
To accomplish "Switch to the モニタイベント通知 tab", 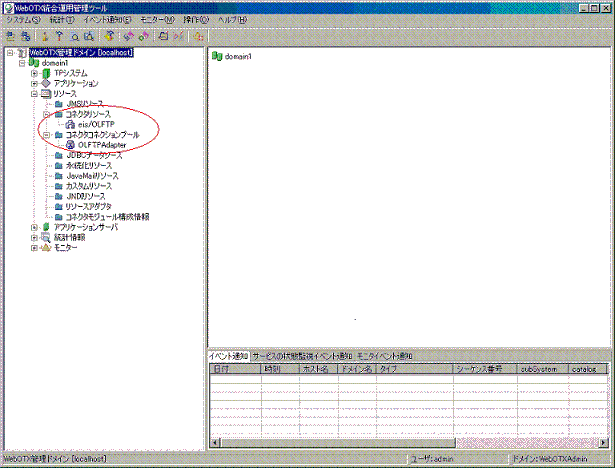I will click(x=384, y=356).
